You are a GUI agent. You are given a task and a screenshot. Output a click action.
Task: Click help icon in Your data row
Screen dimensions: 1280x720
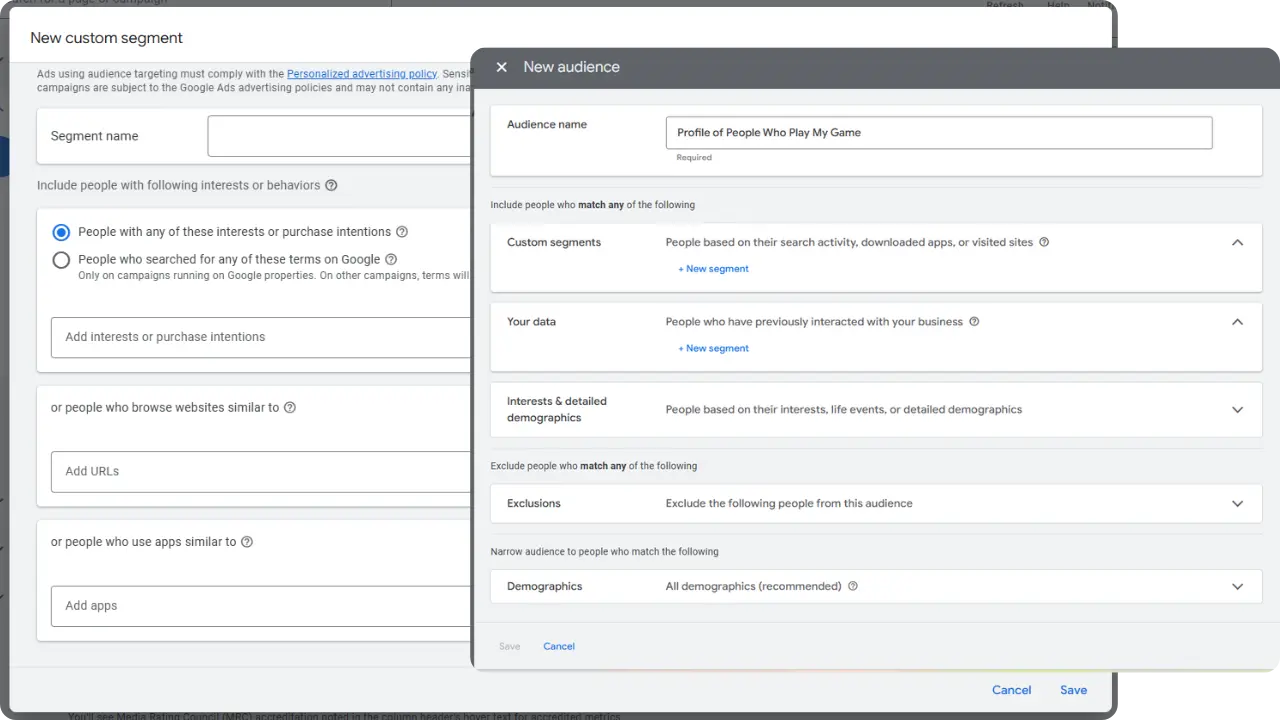point(974,322)
